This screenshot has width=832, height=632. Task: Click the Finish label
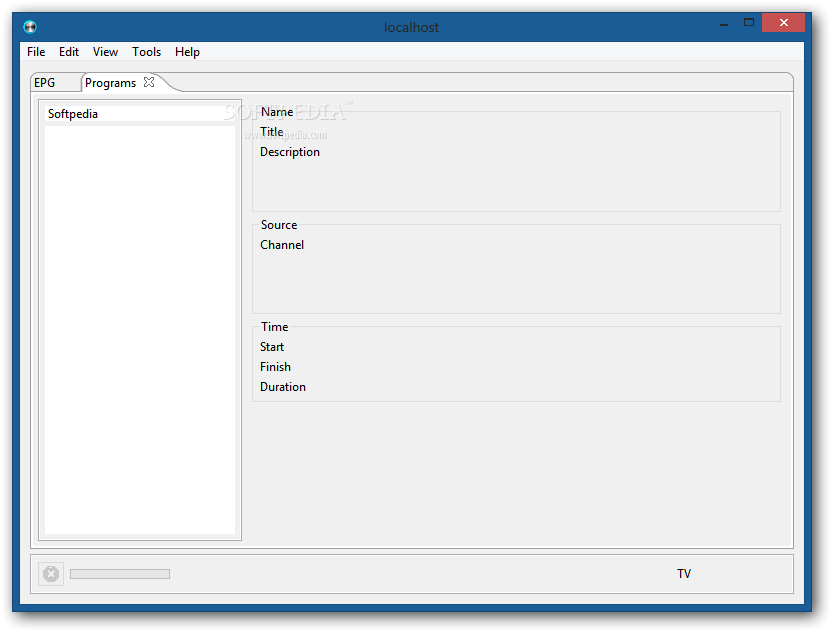coord(275,367)
